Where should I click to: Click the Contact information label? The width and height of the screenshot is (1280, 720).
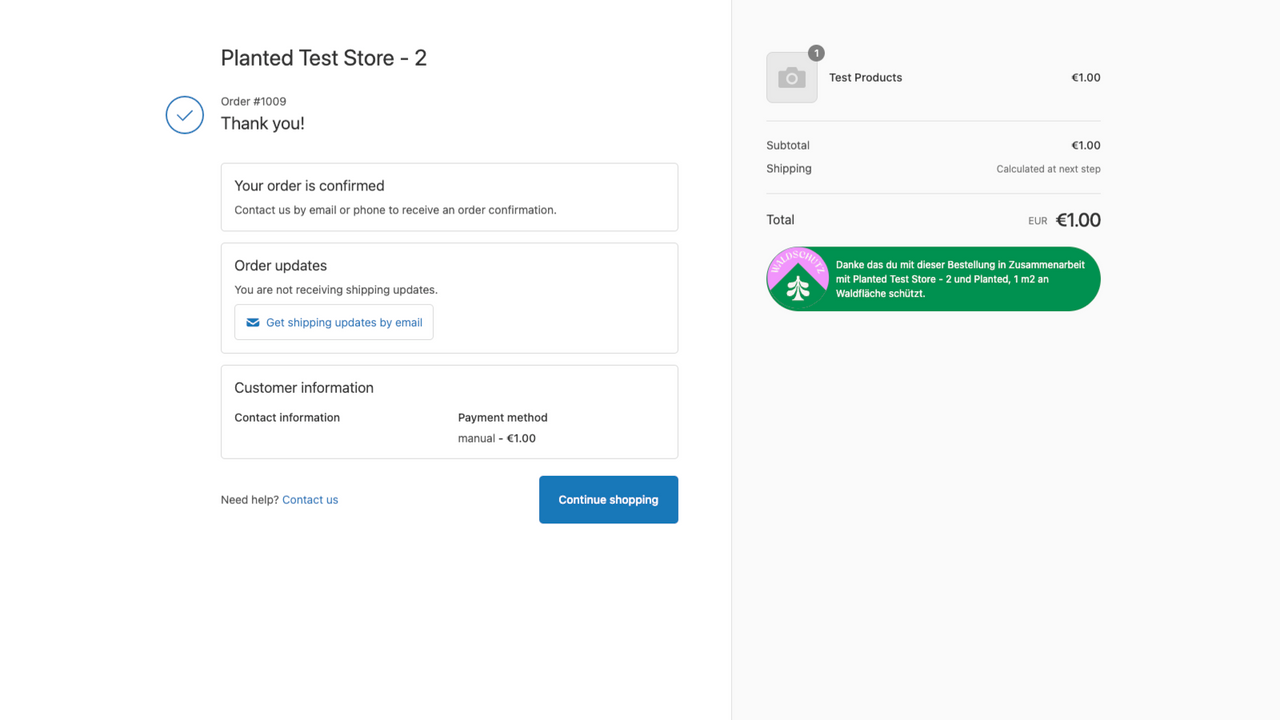click(287, 418)
